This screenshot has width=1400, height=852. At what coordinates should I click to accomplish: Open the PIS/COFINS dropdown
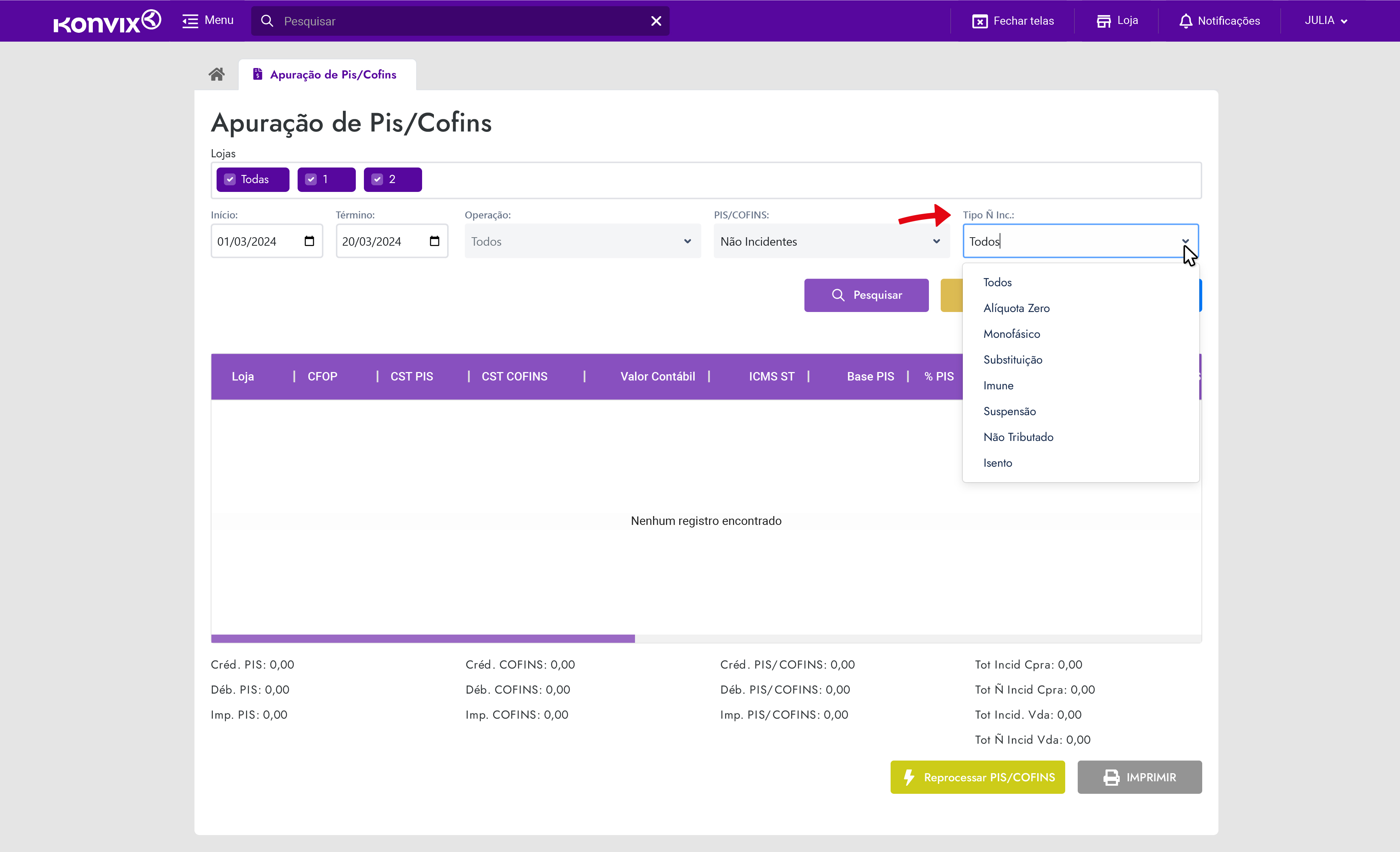tap(831, 241)
